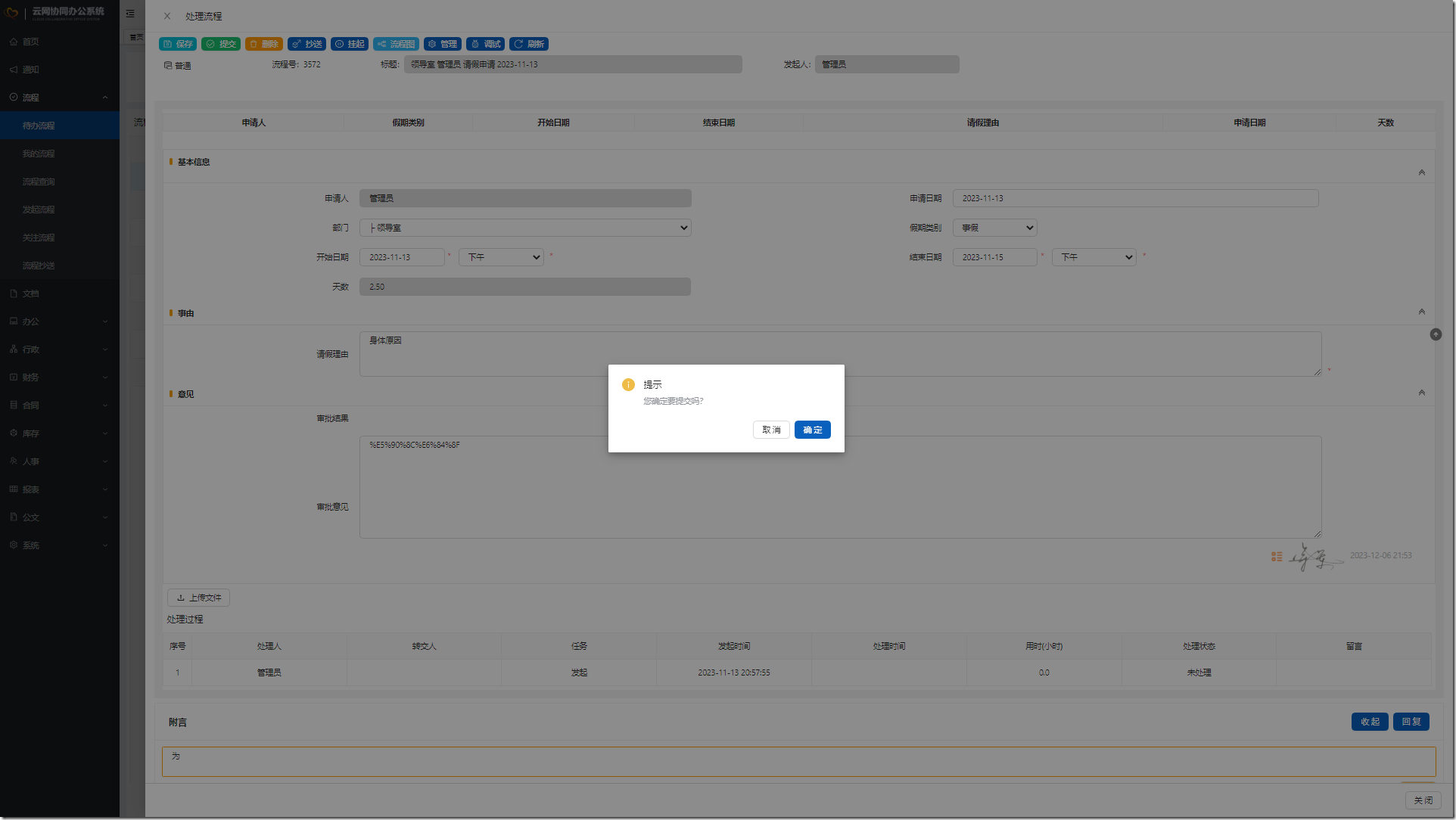Select 发起流程 in the sidebar
The height and width of the screenshot is (820, 1456).
tap(60, 210)
